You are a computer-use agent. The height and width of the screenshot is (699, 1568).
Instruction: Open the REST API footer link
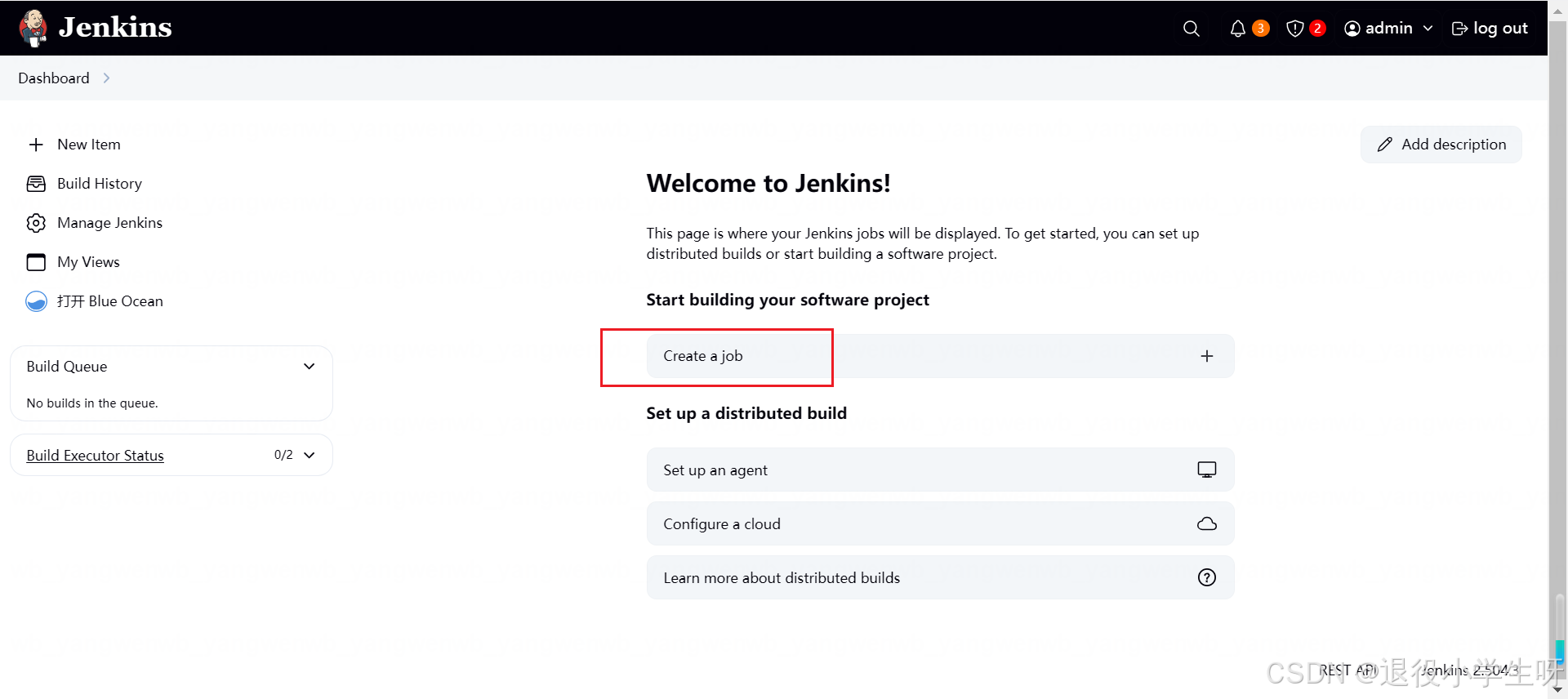pyautogui.click(x=1348, y=670)
